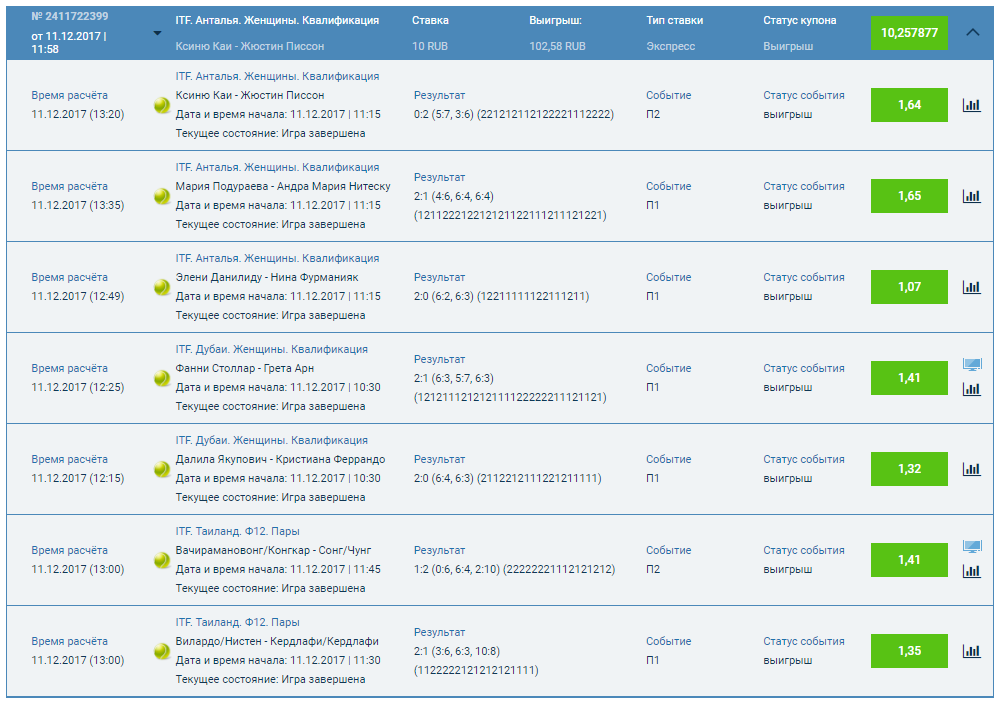Screen dimensions: 999x705
Task: Click odds 1,65 for Мария Подураева match
Action: (x=909, y=196)
